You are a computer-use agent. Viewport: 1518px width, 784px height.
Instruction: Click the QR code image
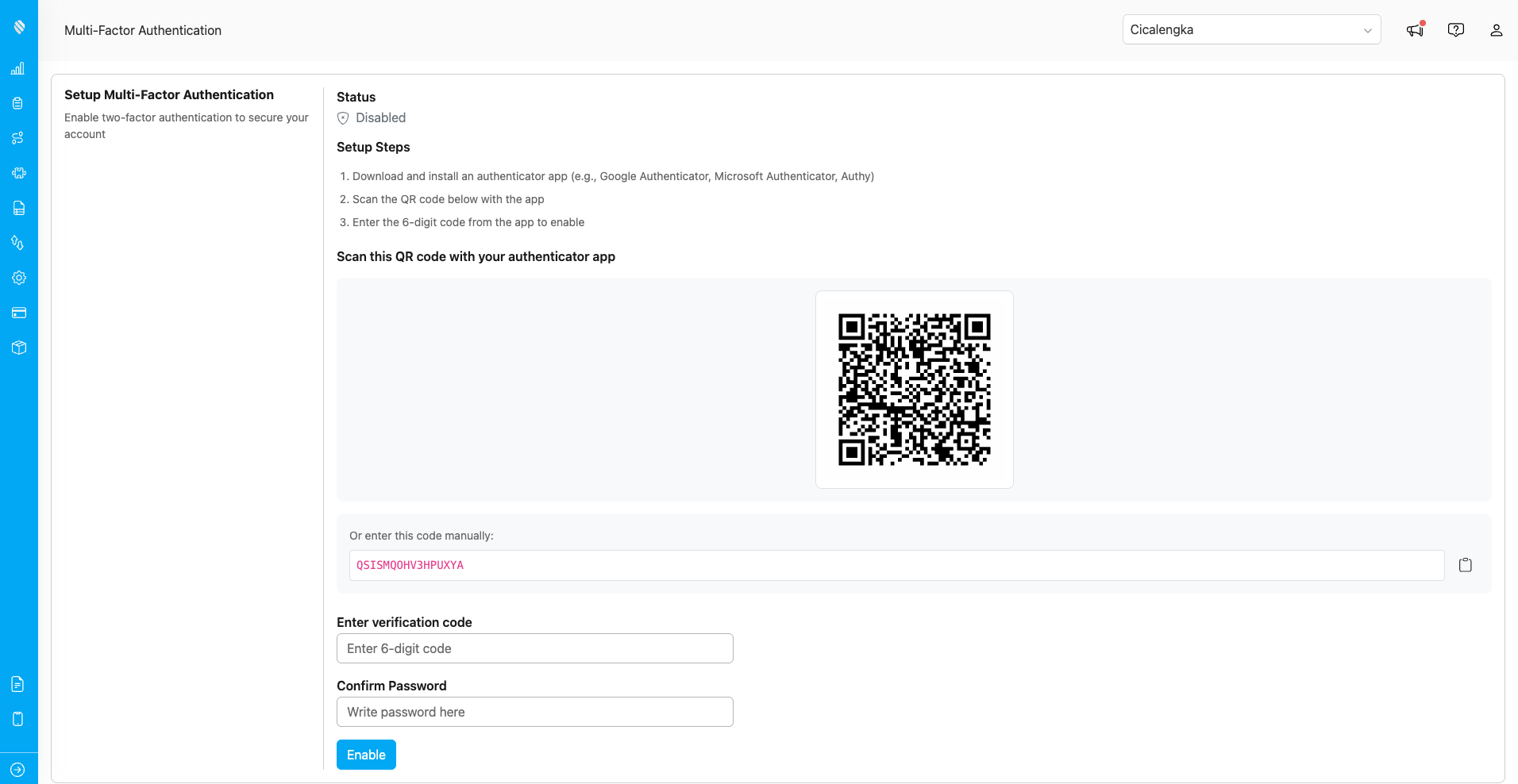[x=915, y=390]
